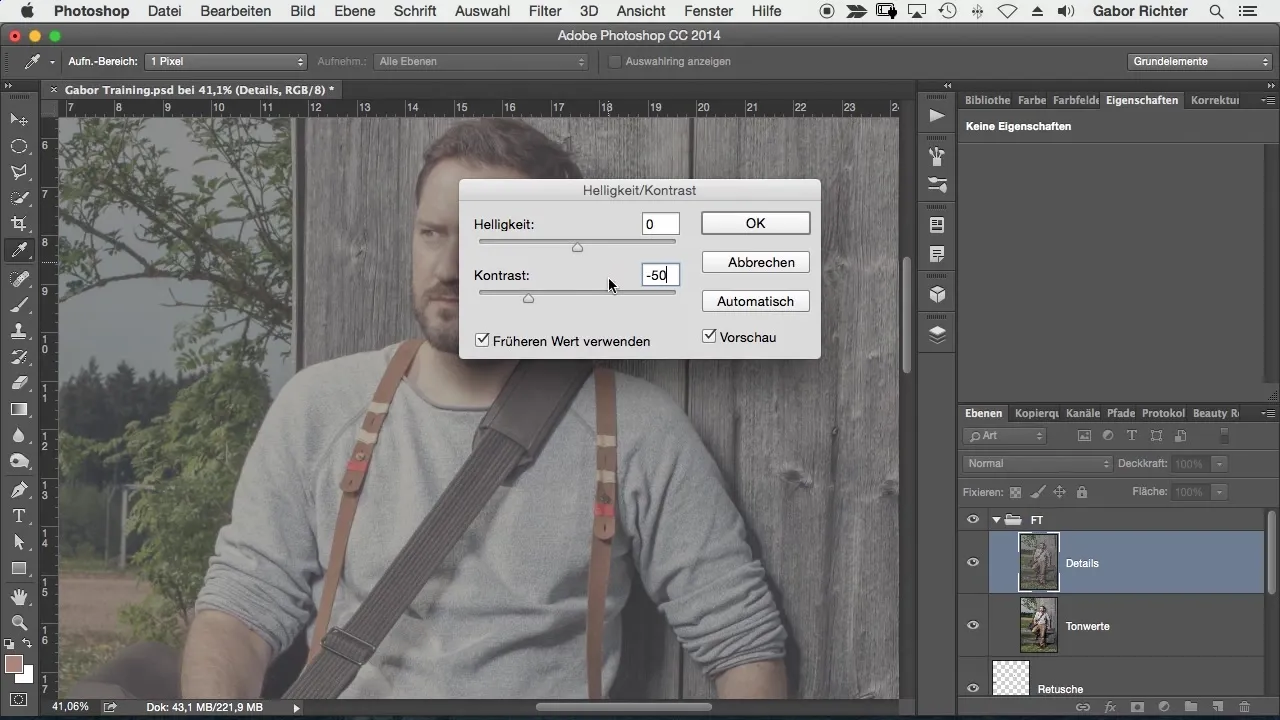Toggle the Vorschau checkbox
The height and width of the screenshot is (720, 1280).
pyautogui.click(x=709, y=337)
